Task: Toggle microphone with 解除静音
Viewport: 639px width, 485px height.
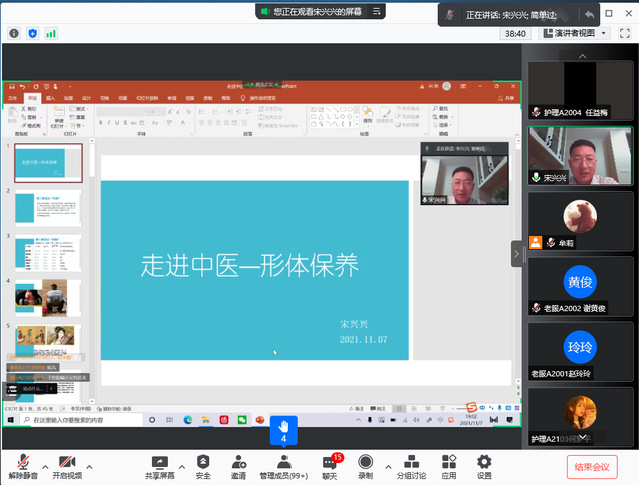Action: coord(22,465)
